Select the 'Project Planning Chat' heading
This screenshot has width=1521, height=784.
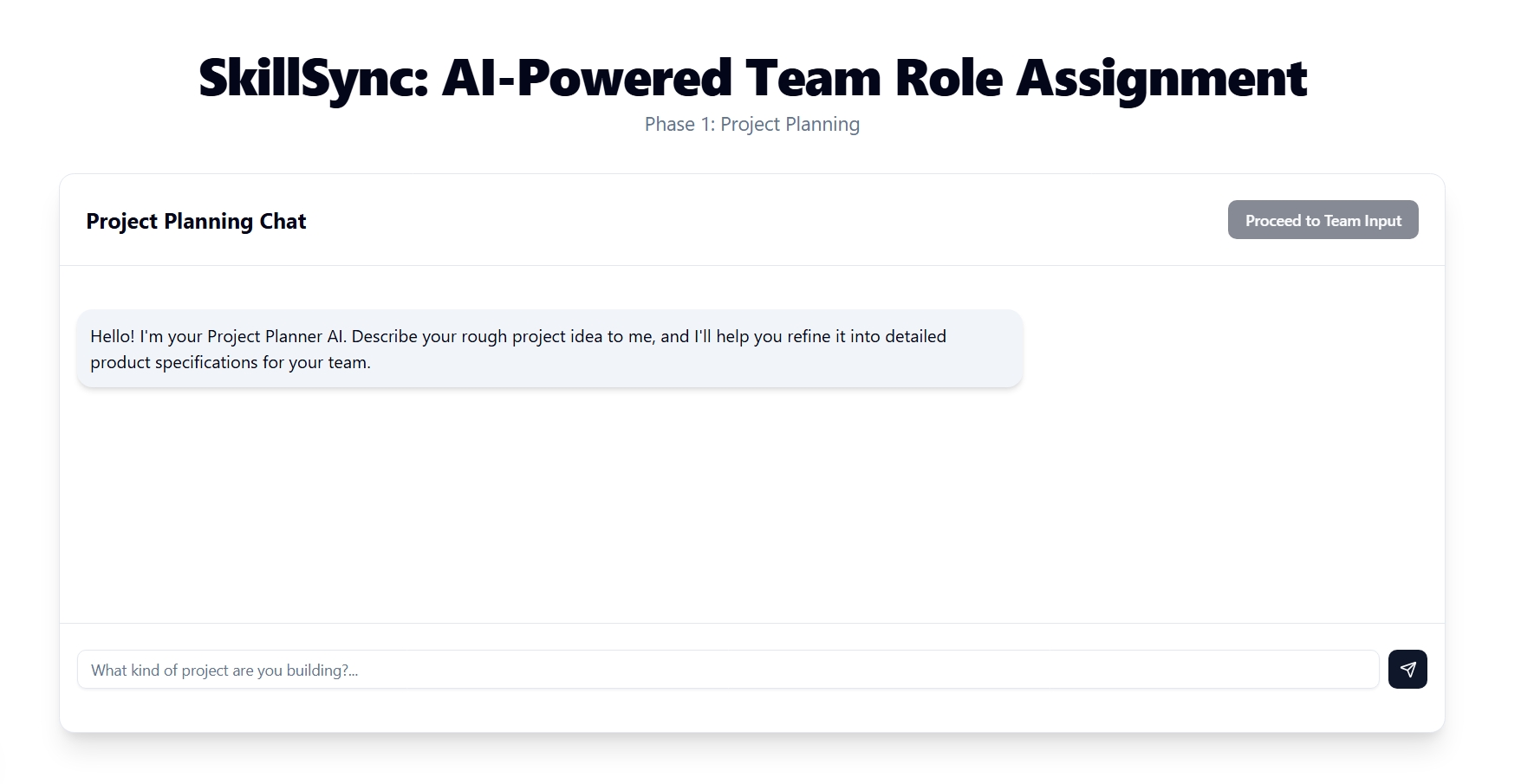coord(196,221)
